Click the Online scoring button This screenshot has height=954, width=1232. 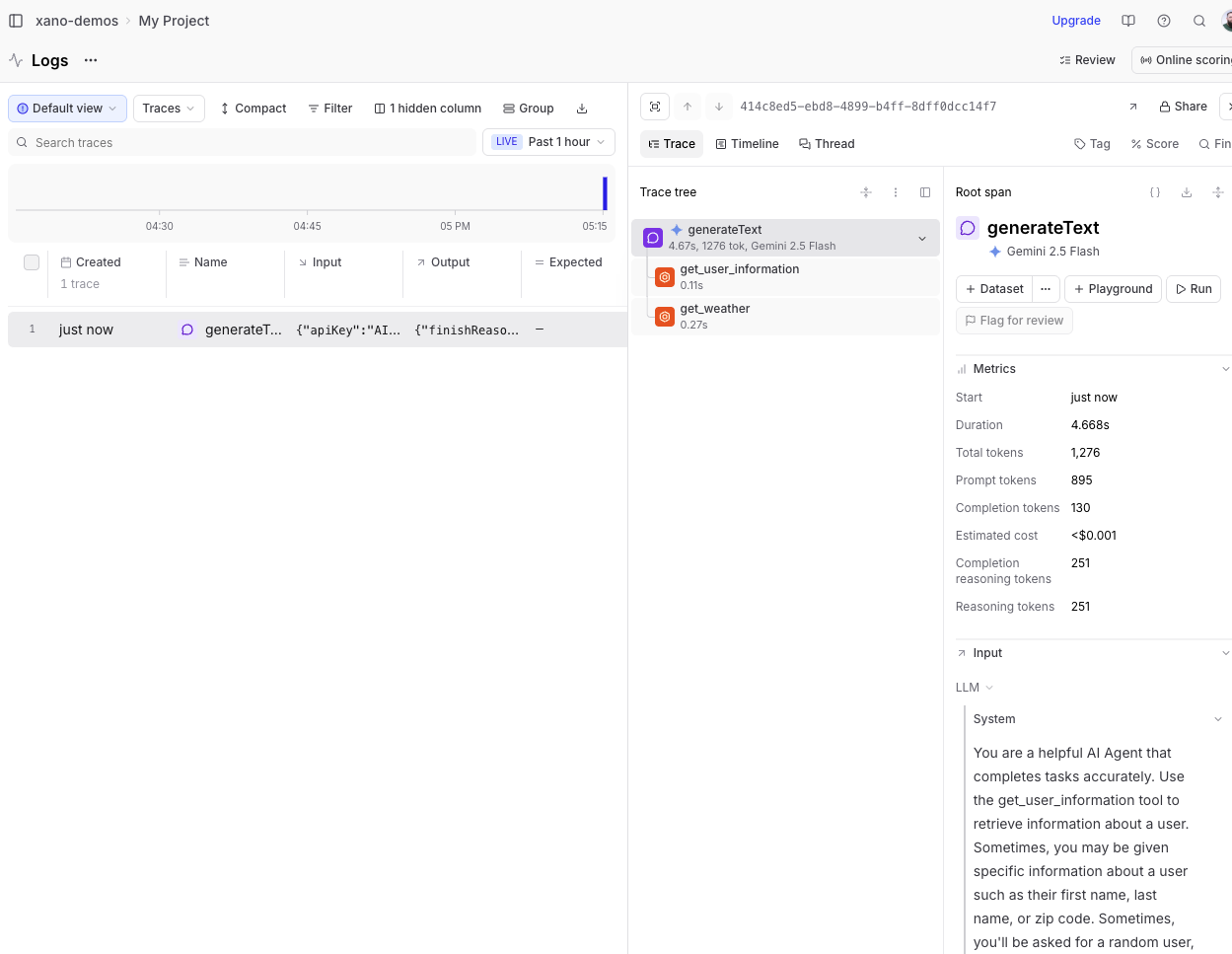pos(1184,60)
